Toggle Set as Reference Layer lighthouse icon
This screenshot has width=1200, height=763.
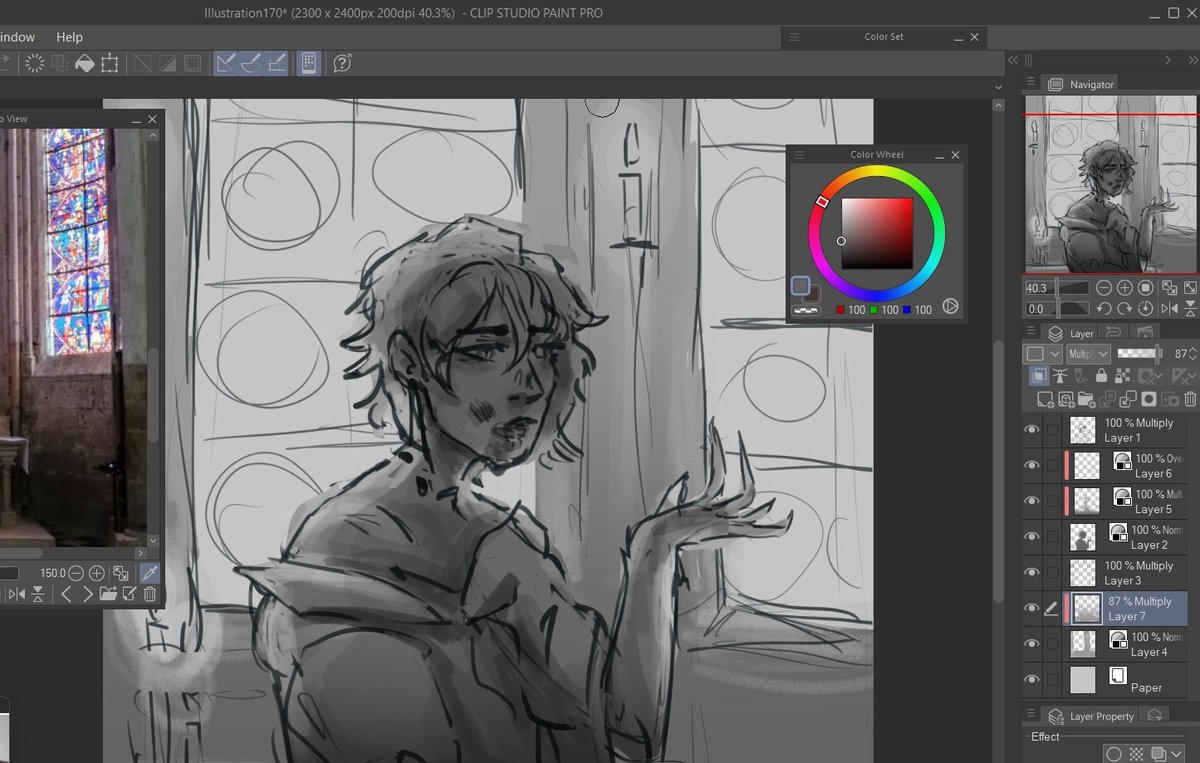tap(1060, 376)
